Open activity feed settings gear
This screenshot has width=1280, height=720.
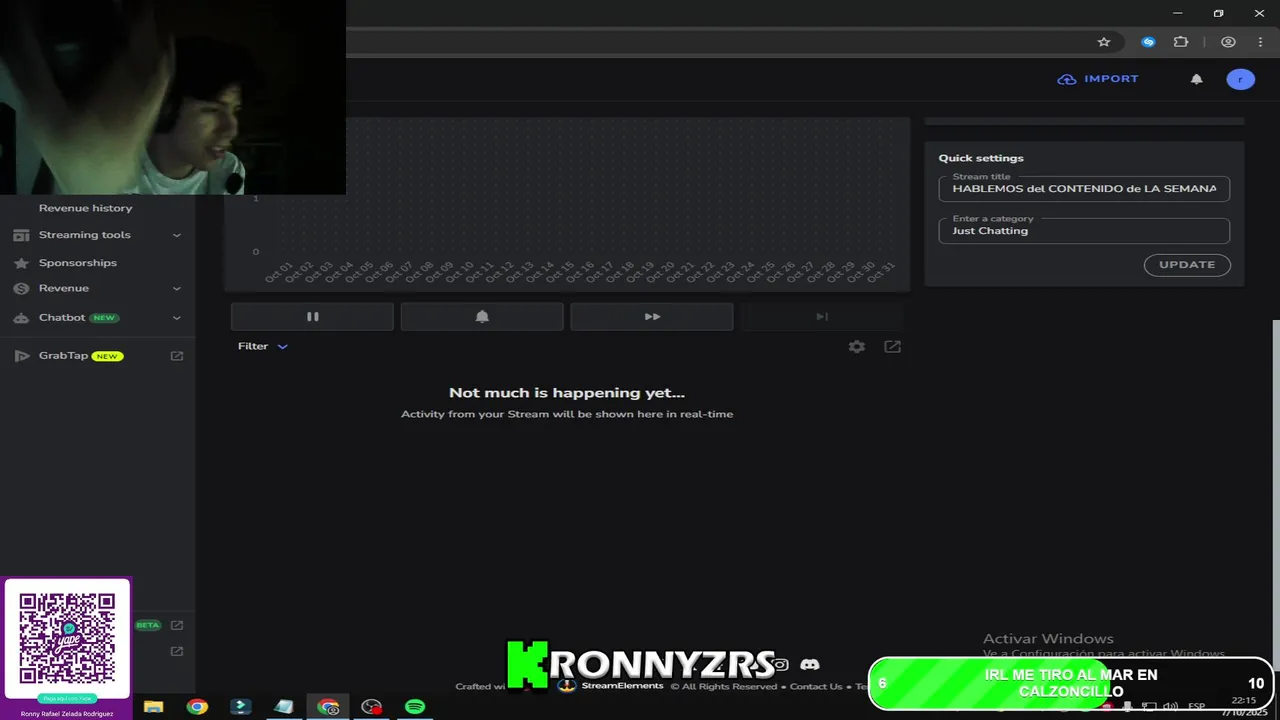(857, 346)
